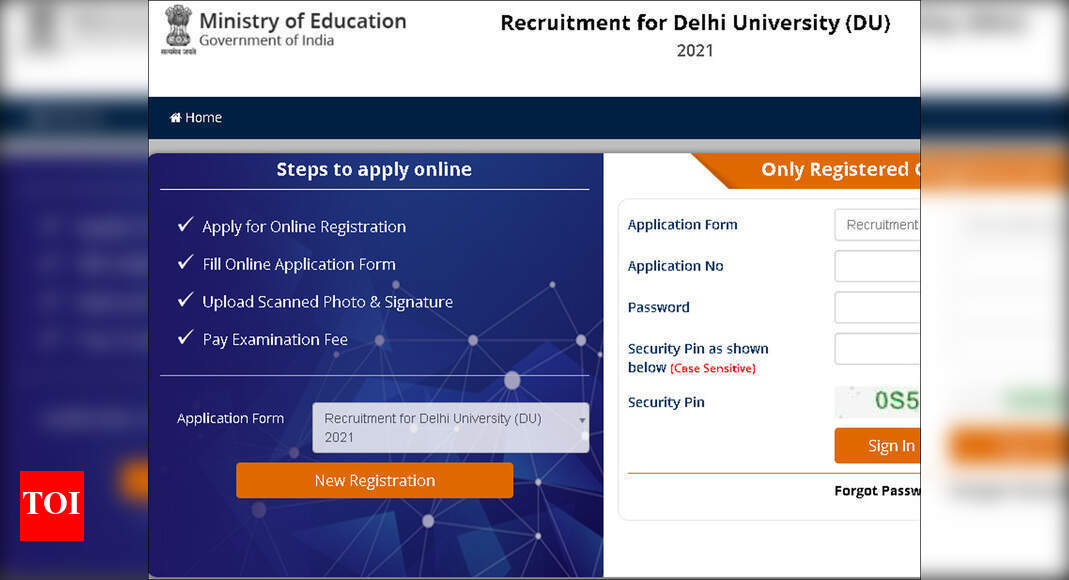1069x580 pixels.
Task: Click the TOI logo
Action: pyautogui.click(x=51, y=506)
